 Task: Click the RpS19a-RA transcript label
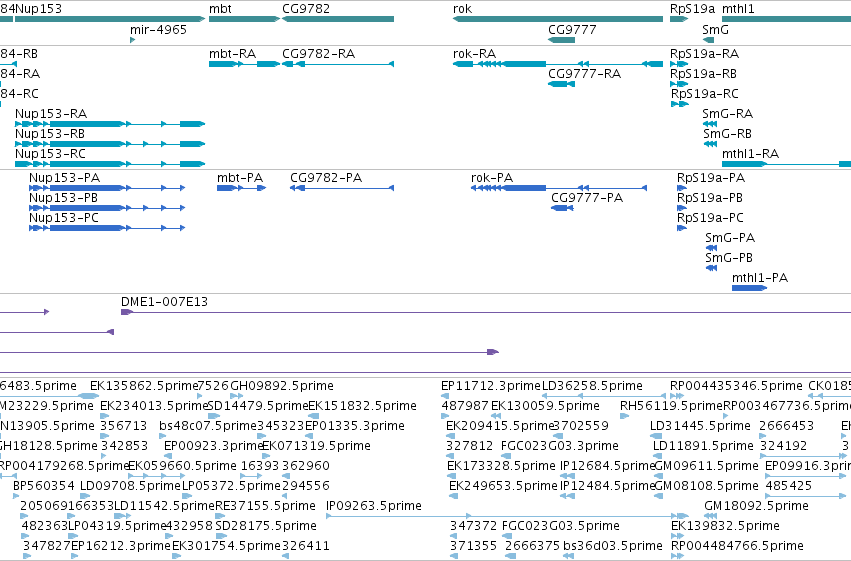[x=704, y=54]
